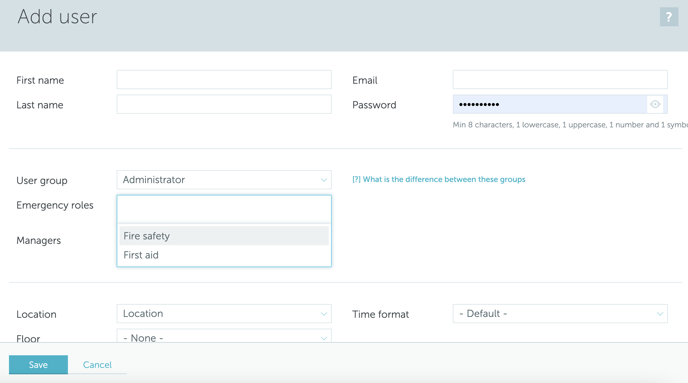Choose First aid emergency role
The width and height of the screenshot is (688, 383).
pos(224,255)
